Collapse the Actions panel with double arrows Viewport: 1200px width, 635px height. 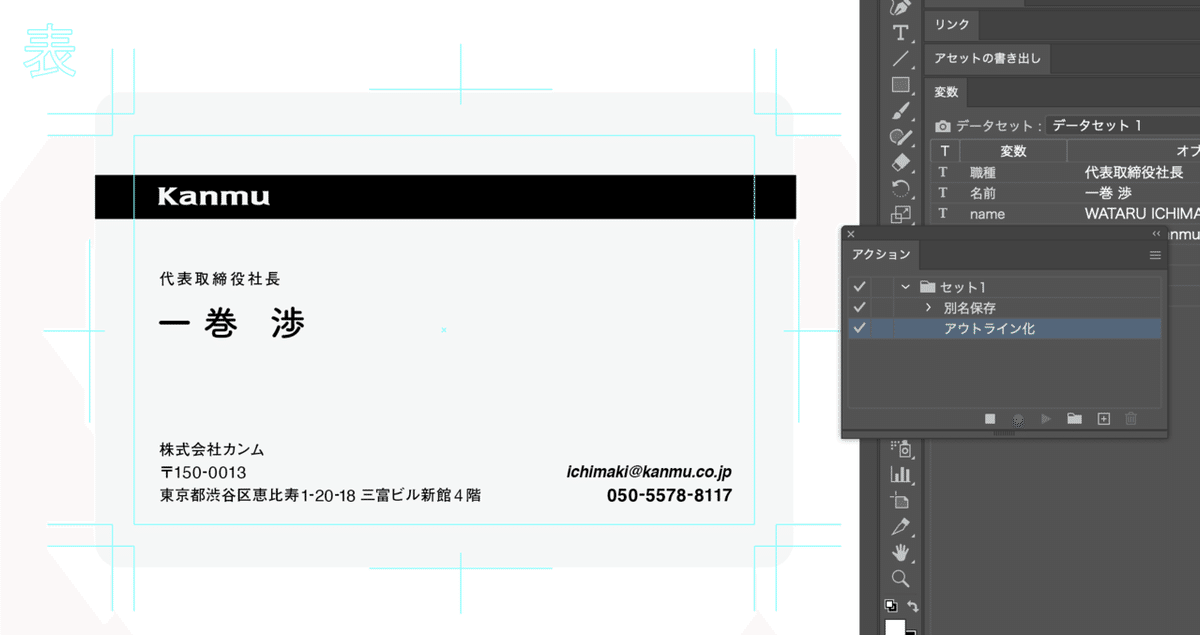[1156, 233]
